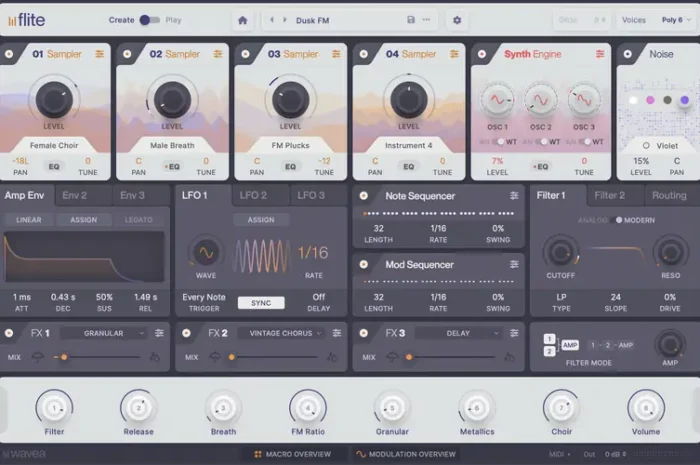Click the Filter macro knob
Viewport: 700px width, 465px height.
tap(54, 407)
